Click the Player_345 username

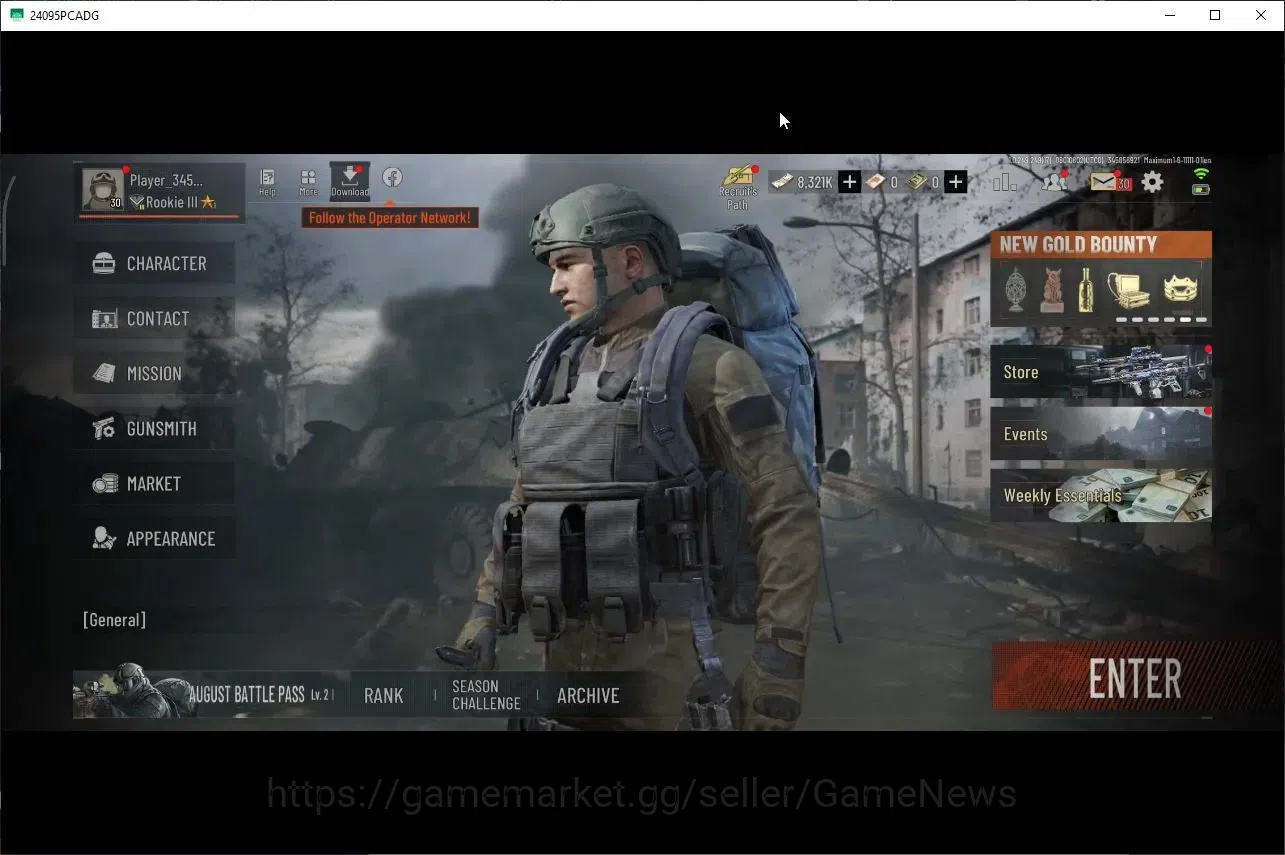[x=166, y=180]
